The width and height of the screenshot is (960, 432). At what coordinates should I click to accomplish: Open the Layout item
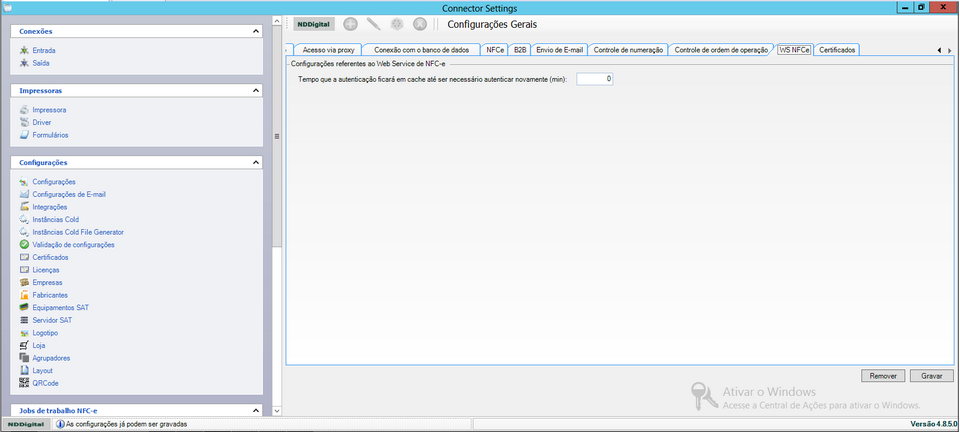click(42, 371)
